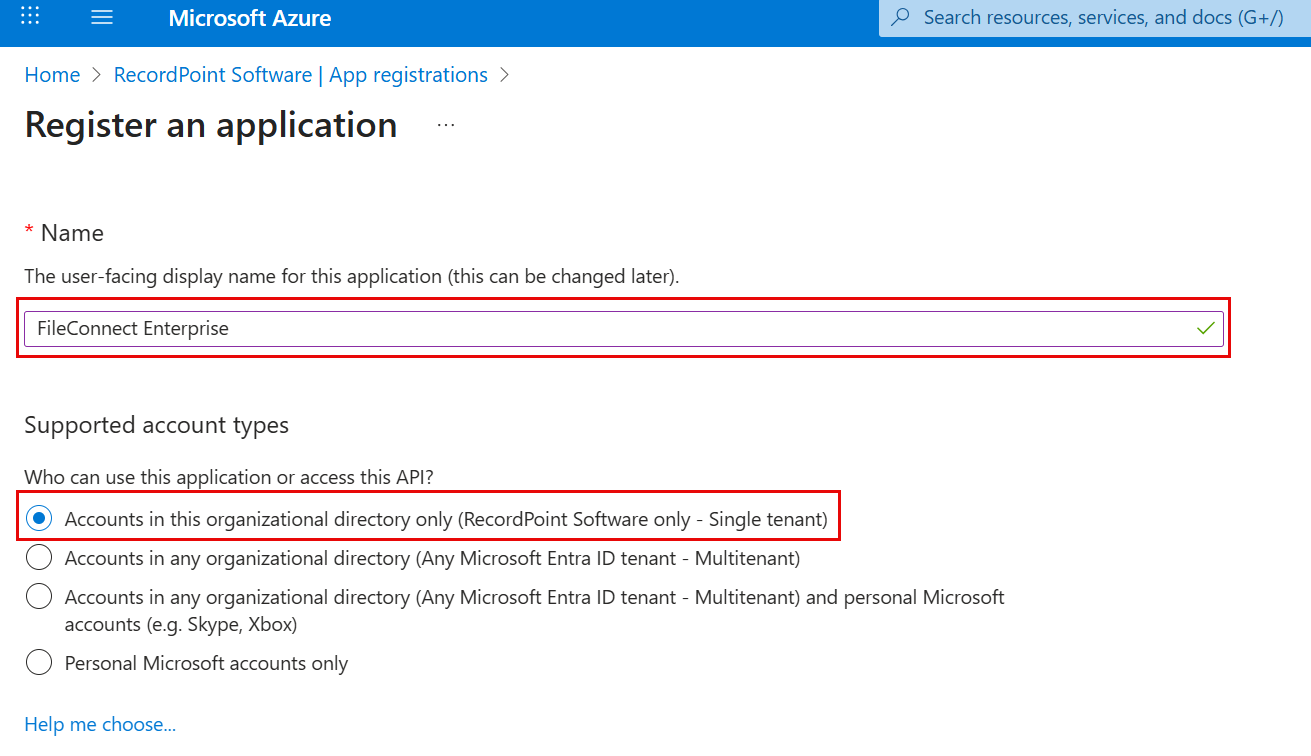Viewport: 1311px width, 756px height.
Task: Select single tenant organizational directory radio
Action: coord(39,519)
